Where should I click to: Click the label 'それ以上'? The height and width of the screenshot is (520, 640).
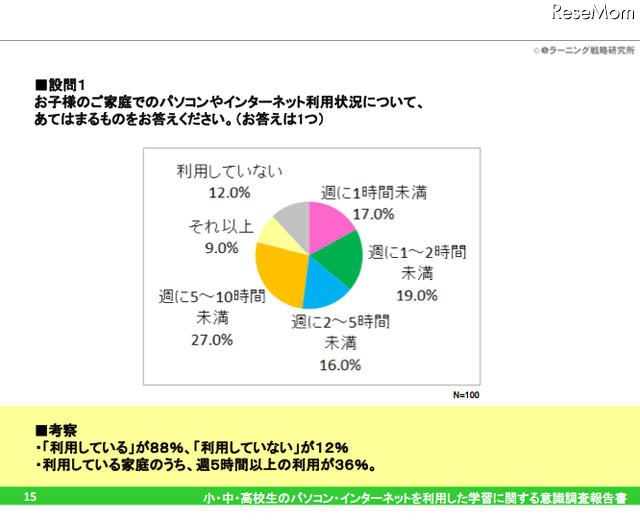221,227
